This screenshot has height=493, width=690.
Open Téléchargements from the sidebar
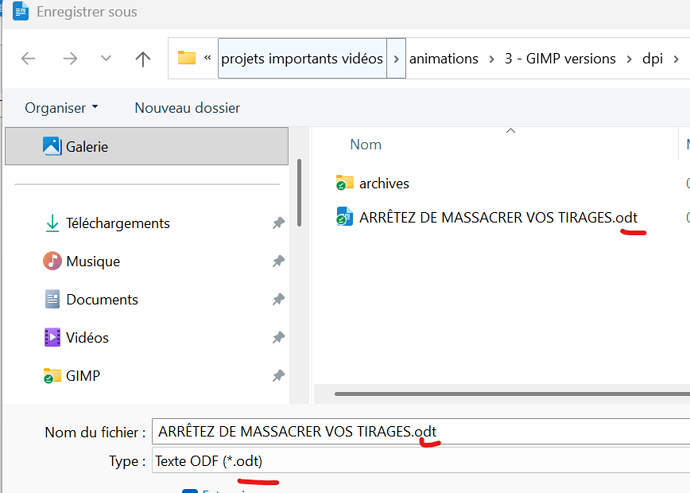(117, 223)
